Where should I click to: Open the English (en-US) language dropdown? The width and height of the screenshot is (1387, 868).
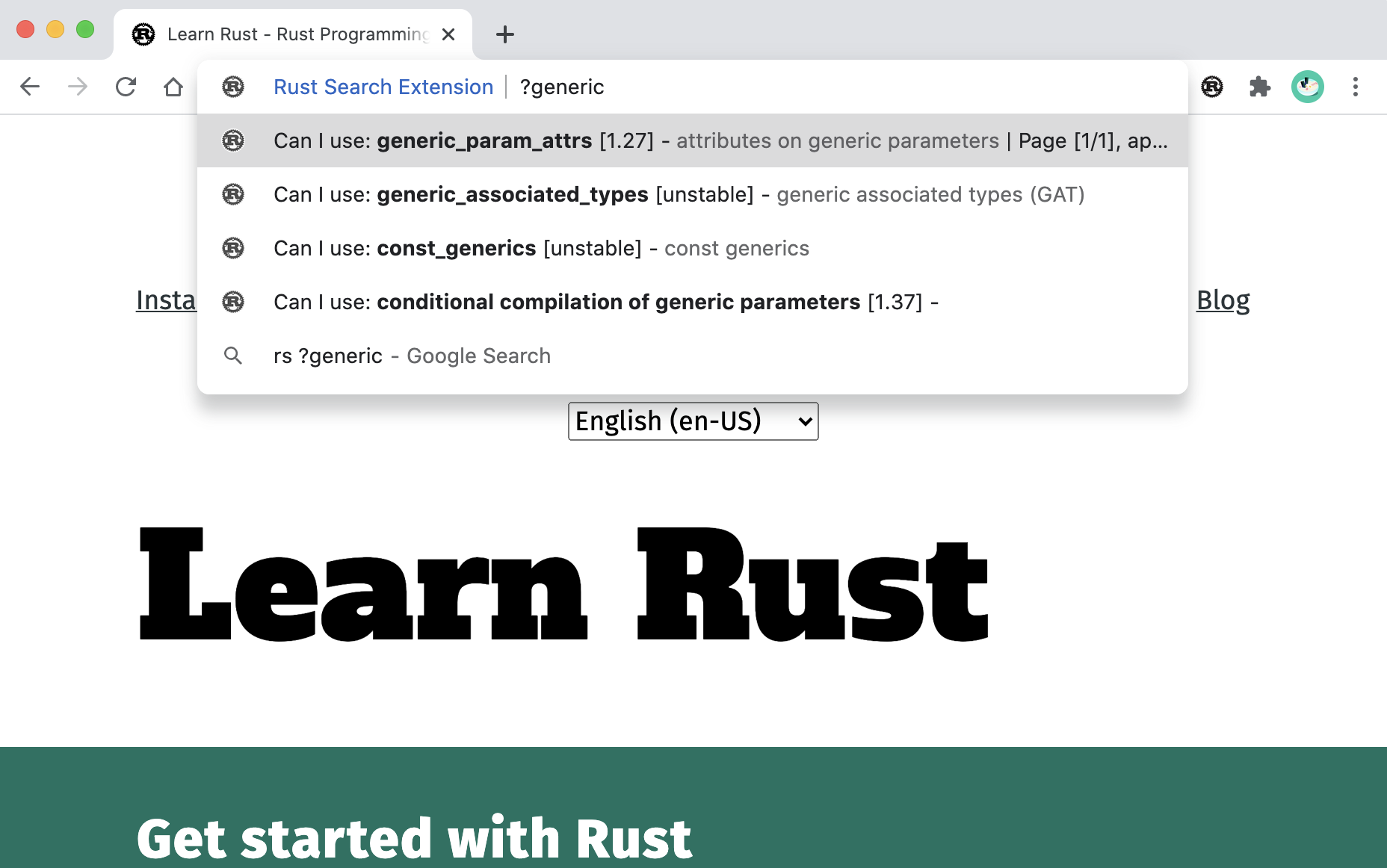(693, 421)
